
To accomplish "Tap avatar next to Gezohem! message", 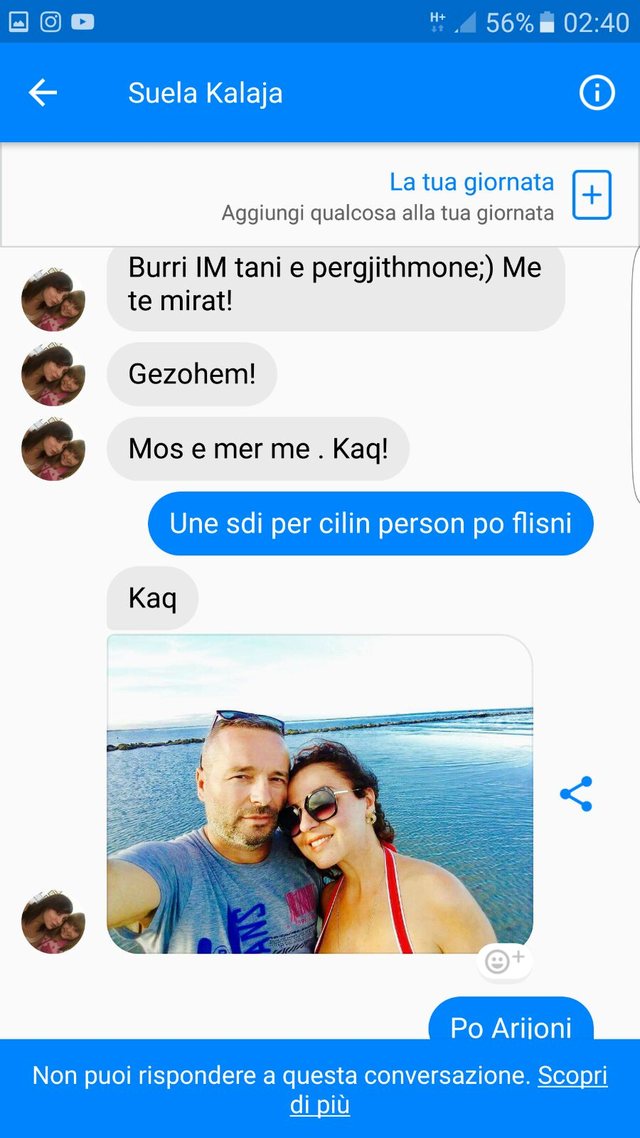I will (x=53, y=374).
